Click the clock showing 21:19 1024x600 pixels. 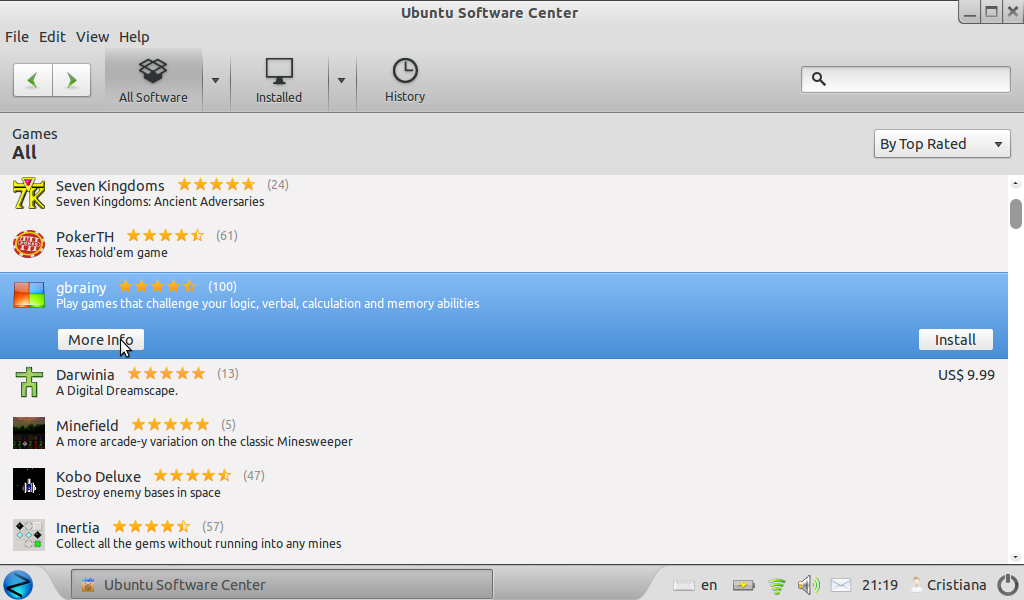point(880,585)
